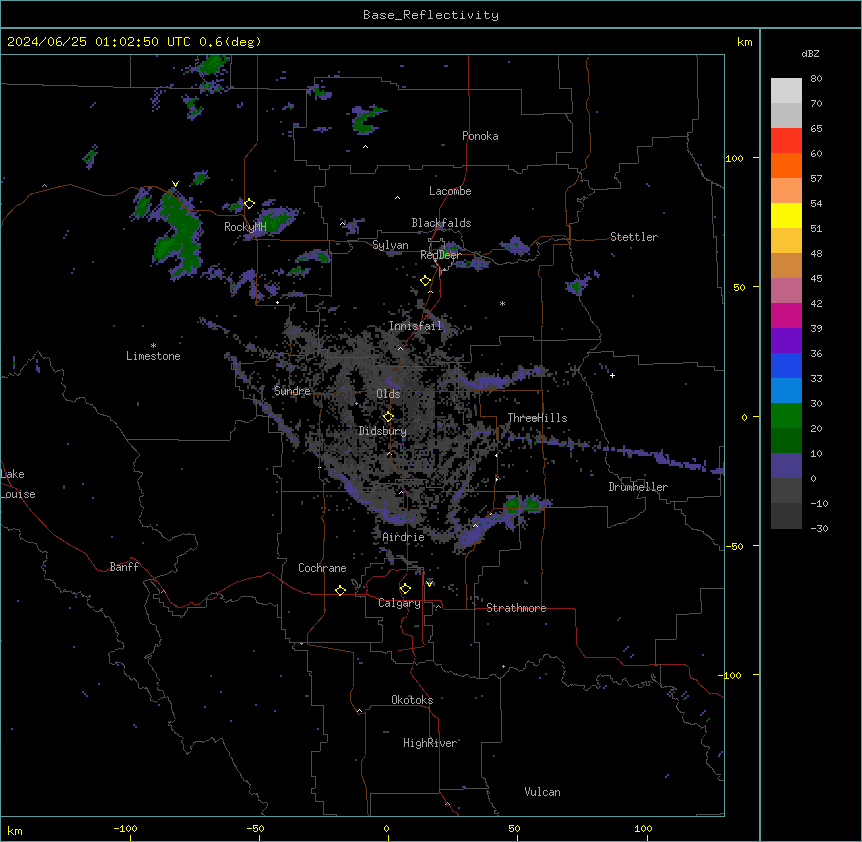The height and width of the screenshot is (842, 862).
Task: Choose the lightest grey 80-70 dBZ legend swatch
Action: tap(786, 90)
